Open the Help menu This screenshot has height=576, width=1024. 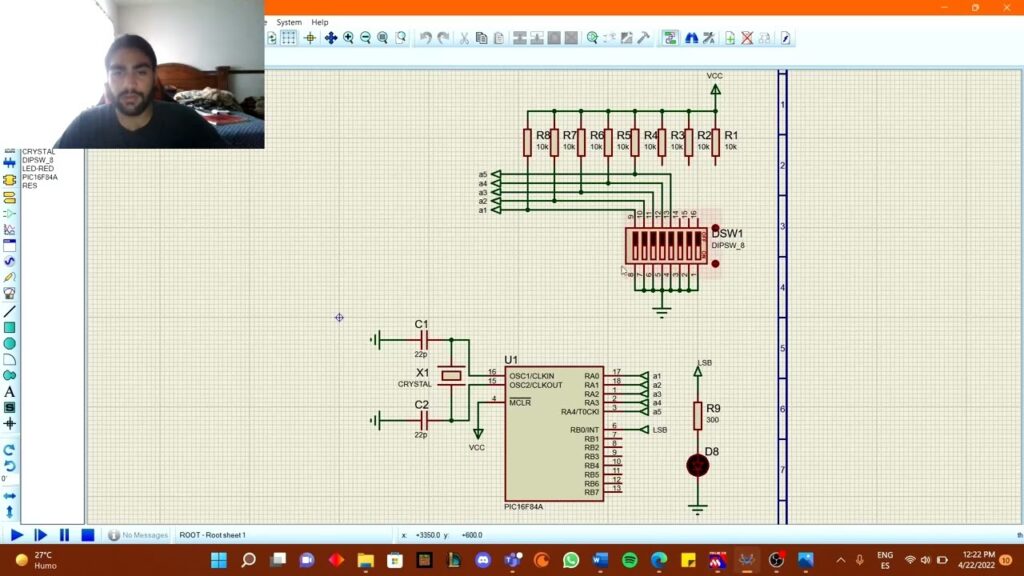pos(319,22)
